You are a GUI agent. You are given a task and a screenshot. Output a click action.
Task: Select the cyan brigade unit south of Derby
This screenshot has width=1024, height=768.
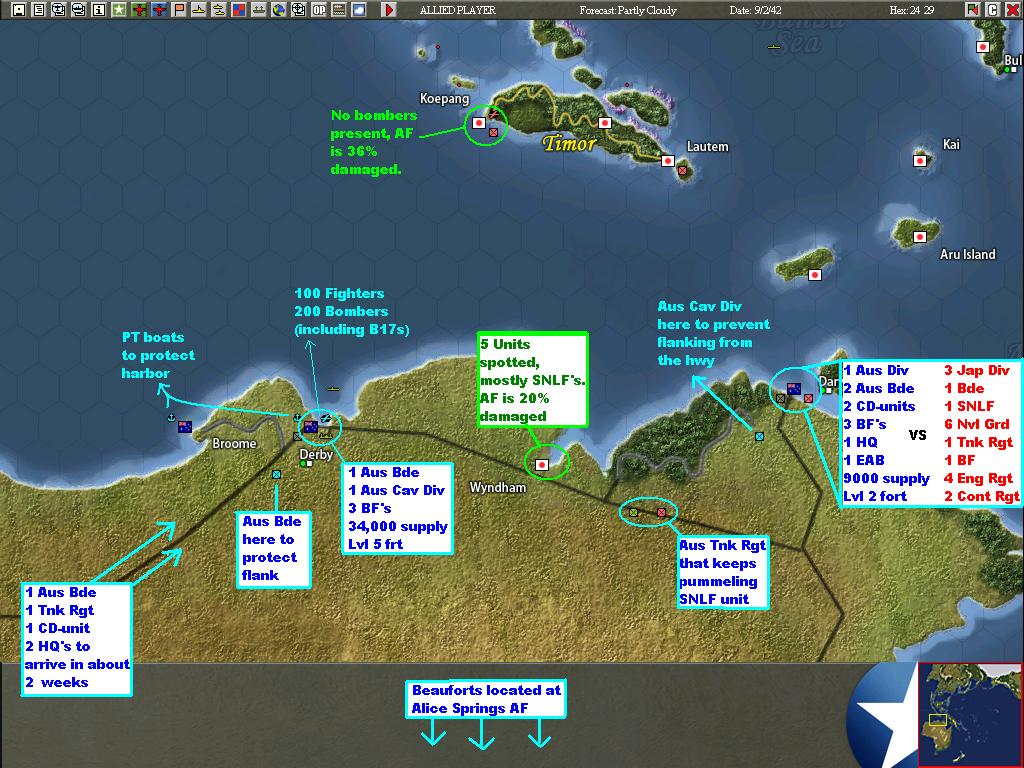click(276, 474)
